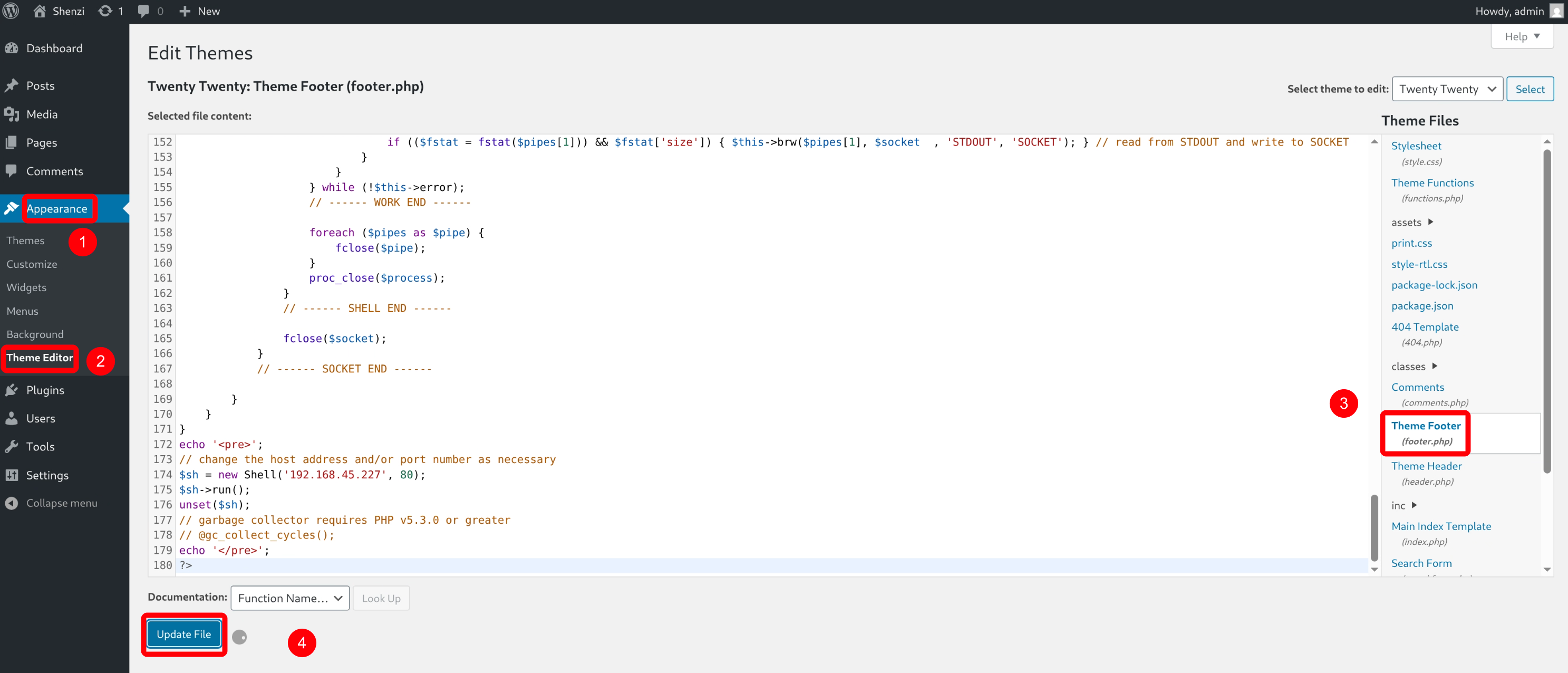
Task: Open the Help tab
Action: (1521, 36)
